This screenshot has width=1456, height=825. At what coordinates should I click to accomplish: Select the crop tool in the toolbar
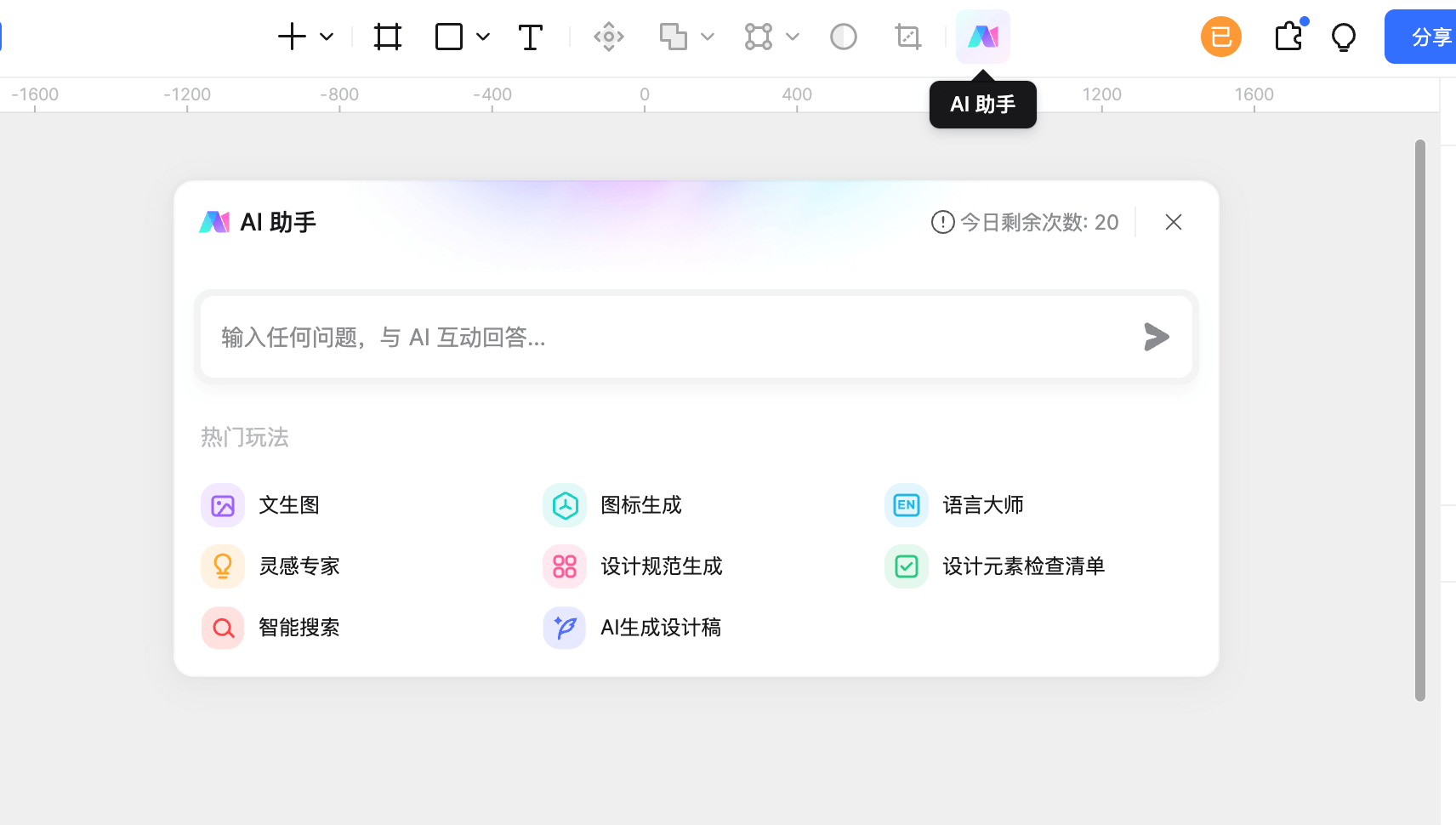(x=907, y=37)
